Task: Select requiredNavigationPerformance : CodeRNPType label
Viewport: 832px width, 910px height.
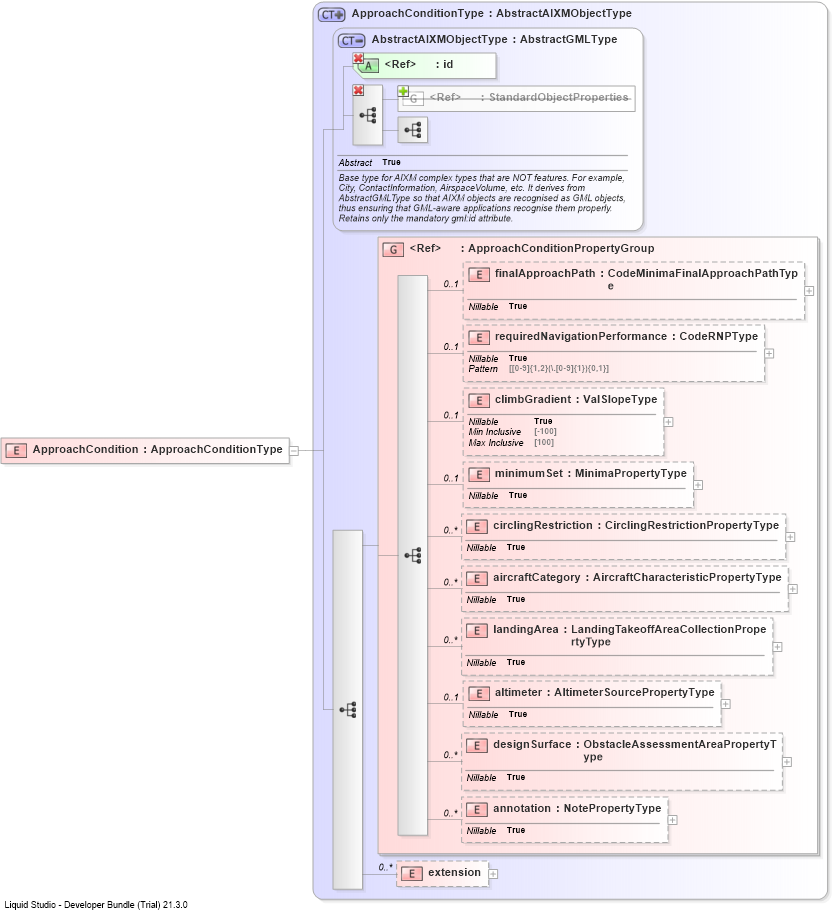Action: [x=626, y=337]
